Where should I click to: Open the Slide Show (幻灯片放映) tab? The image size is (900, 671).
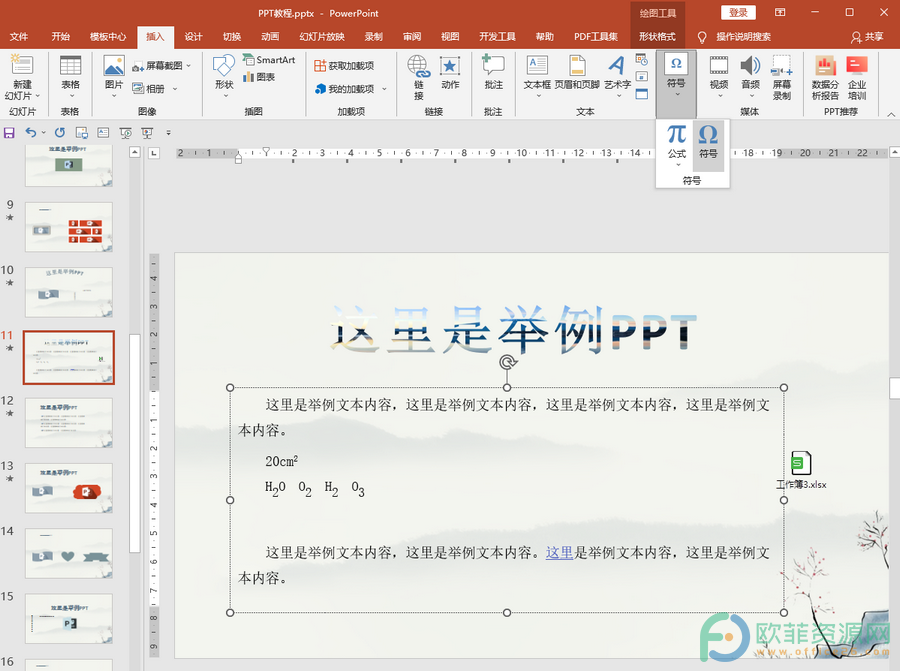pos(322,37)
